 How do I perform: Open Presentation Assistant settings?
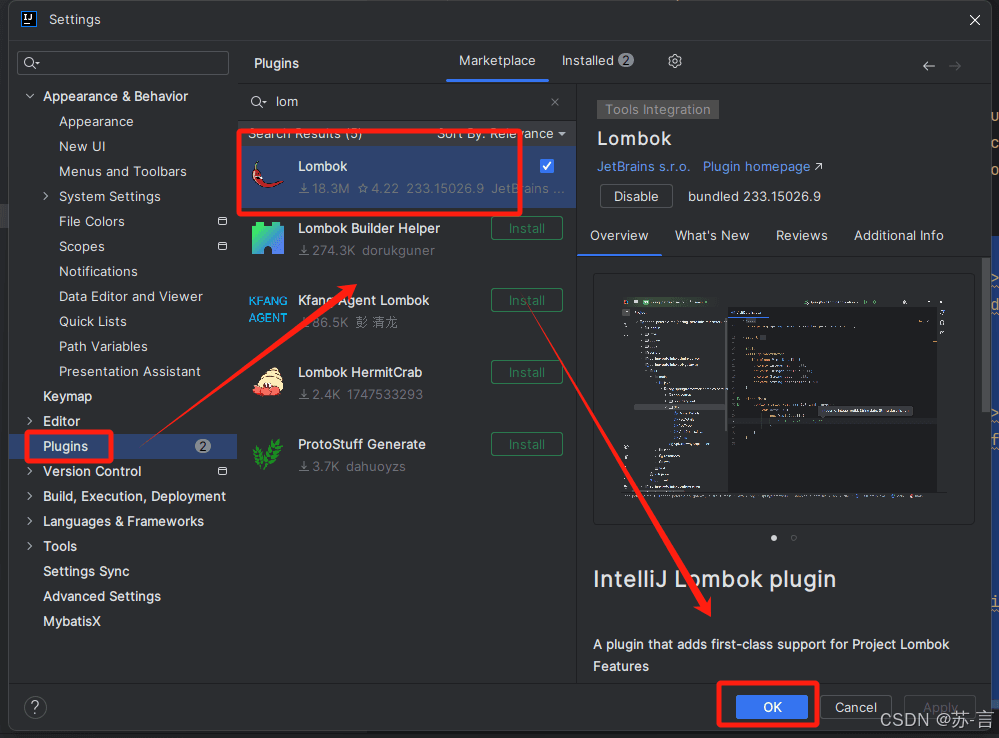(129, 371)
